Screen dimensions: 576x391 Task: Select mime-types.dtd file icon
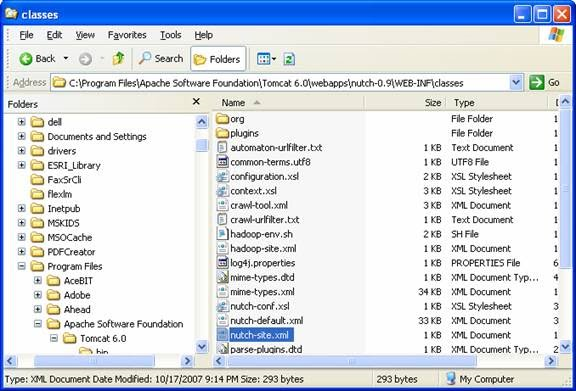pyautogui.click(x=223, y=277)
